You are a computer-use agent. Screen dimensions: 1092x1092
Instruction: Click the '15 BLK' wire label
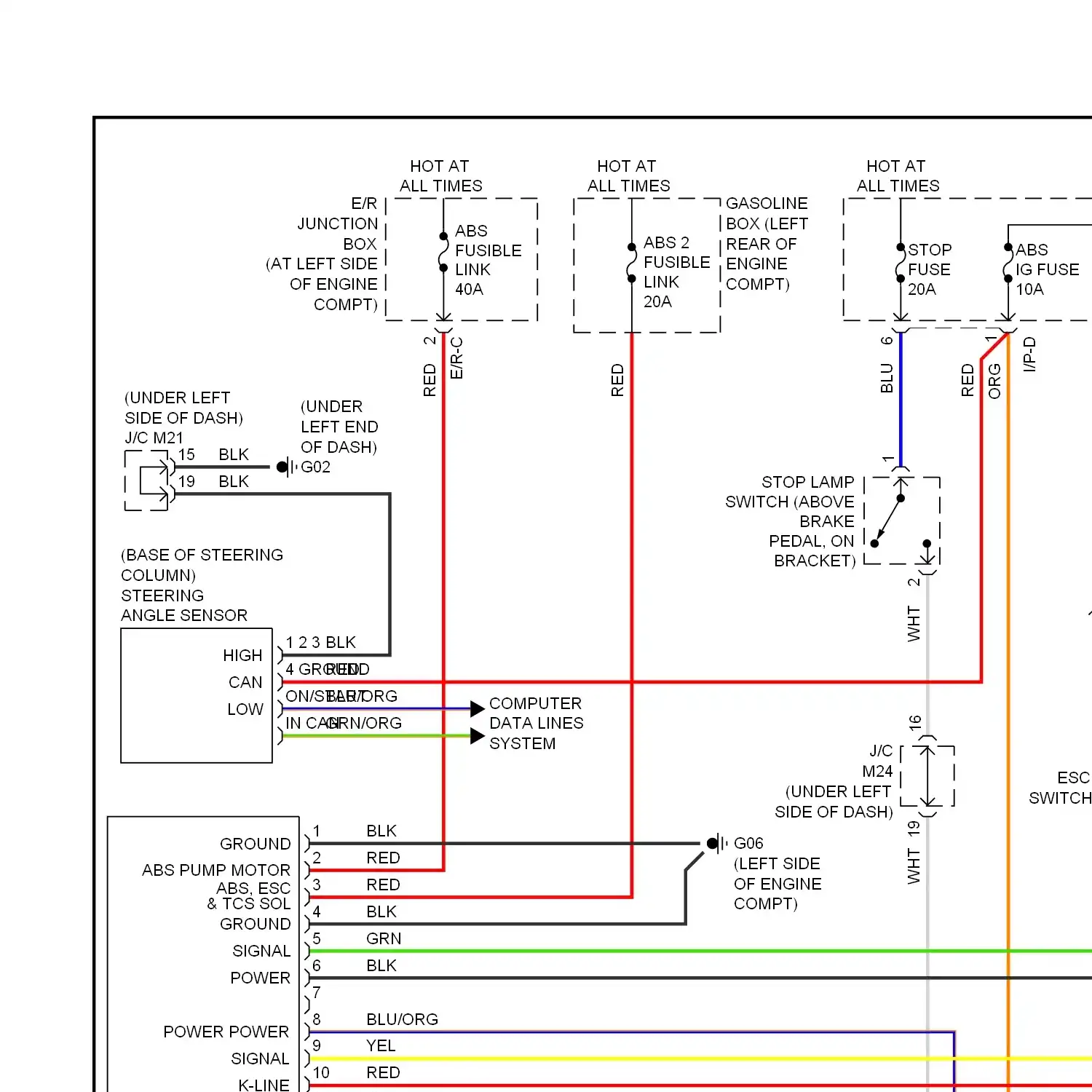pos(213,454)
